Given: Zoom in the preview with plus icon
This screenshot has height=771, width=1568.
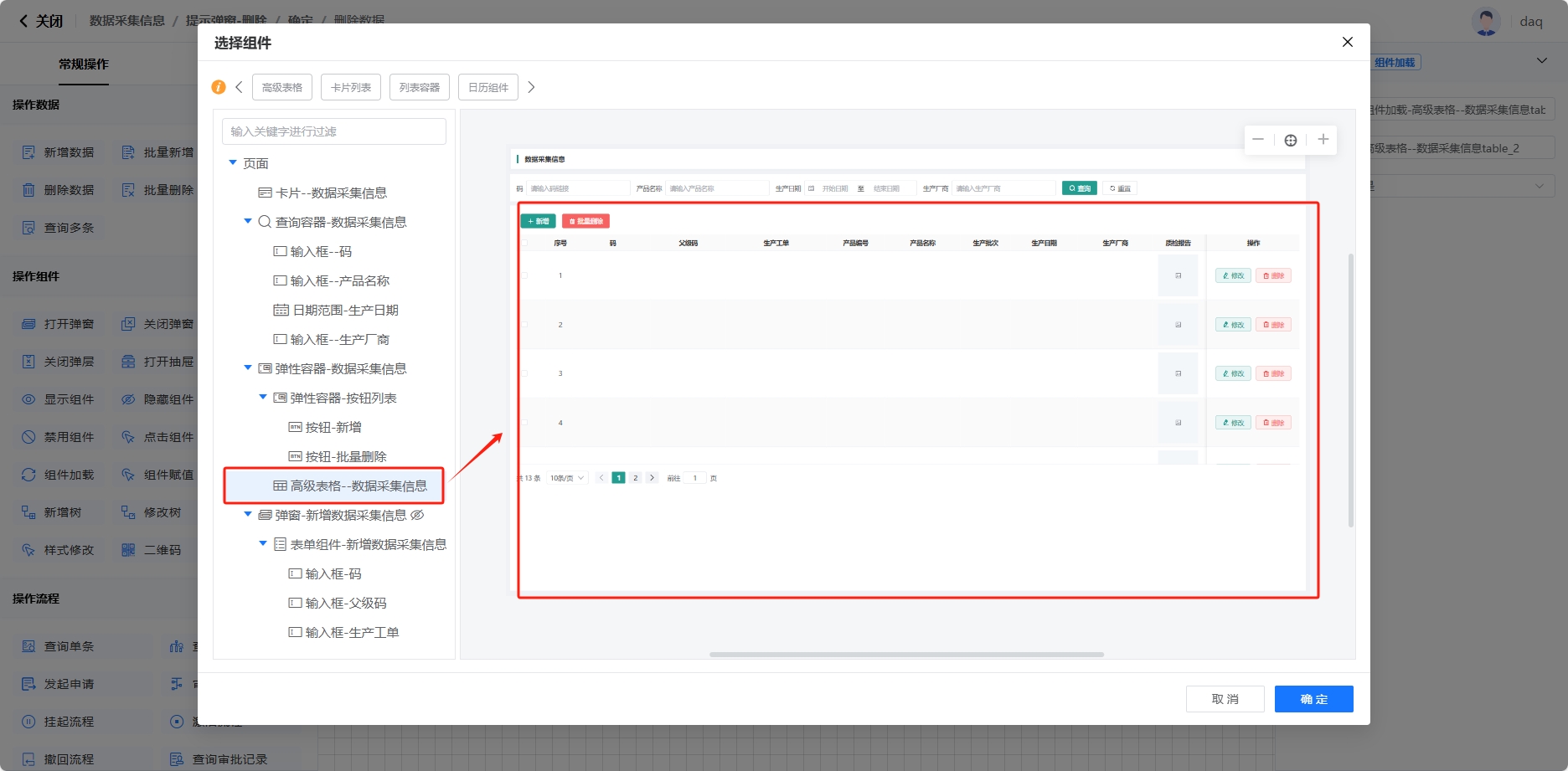Looking at the screenshot, I should pyautogui.click(x=1323, y=140).
